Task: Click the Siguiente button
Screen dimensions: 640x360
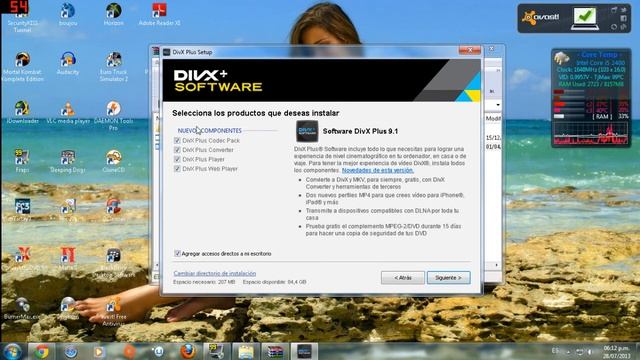Action: coord(449,278)
